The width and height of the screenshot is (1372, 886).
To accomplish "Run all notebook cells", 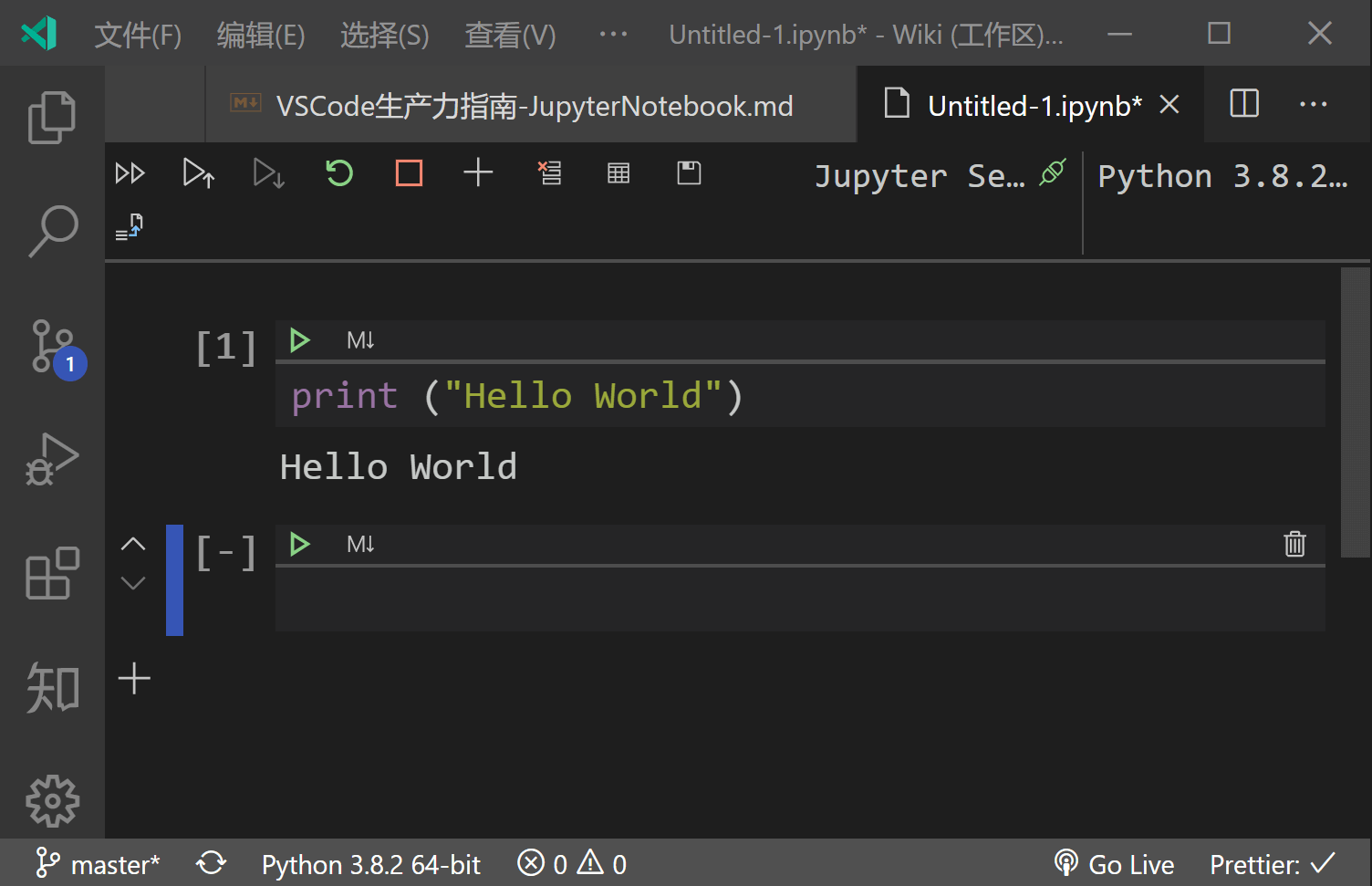I will tap(130, 173).
